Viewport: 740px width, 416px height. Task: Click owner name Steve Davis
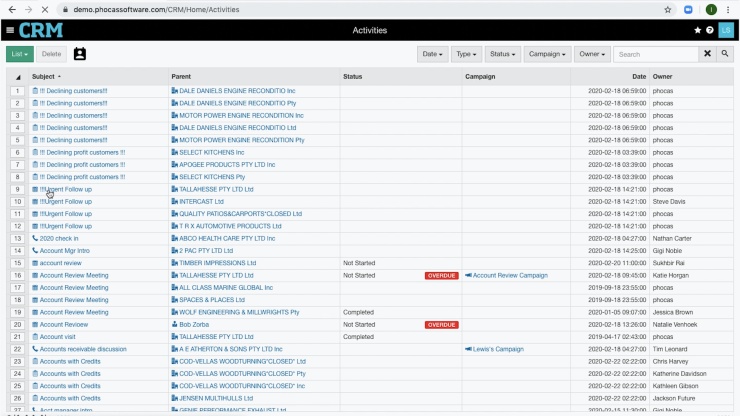(669, 202)
